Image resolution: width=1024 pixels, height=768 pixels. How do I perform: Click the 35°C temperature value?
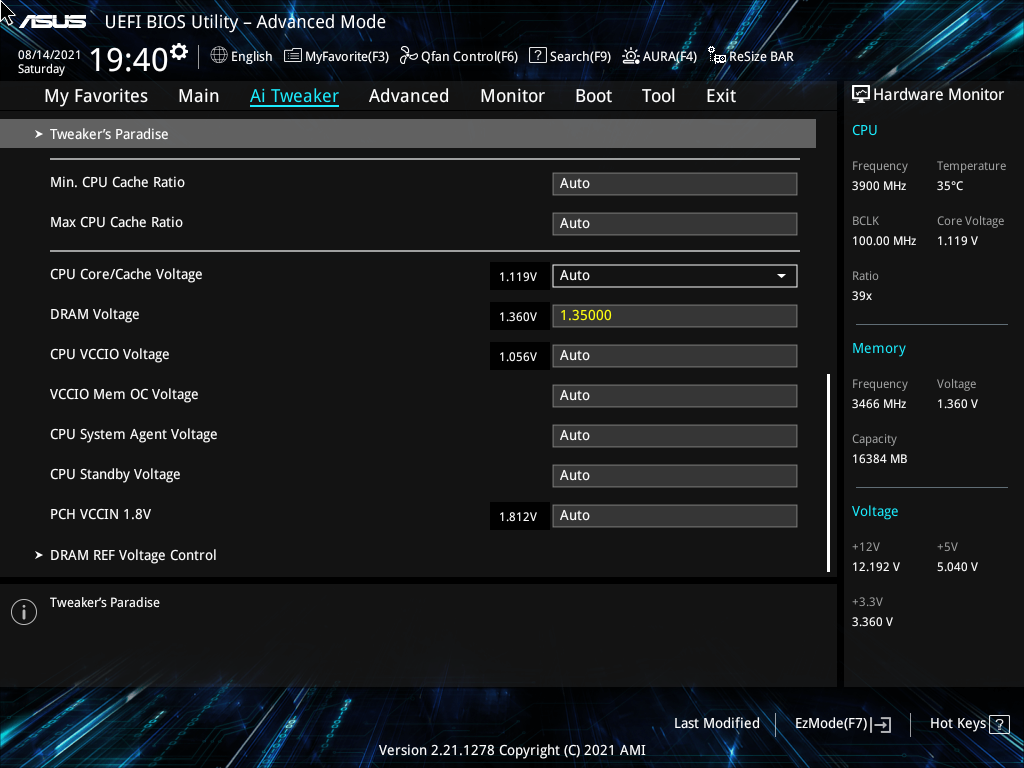click(x=950, y=186)
